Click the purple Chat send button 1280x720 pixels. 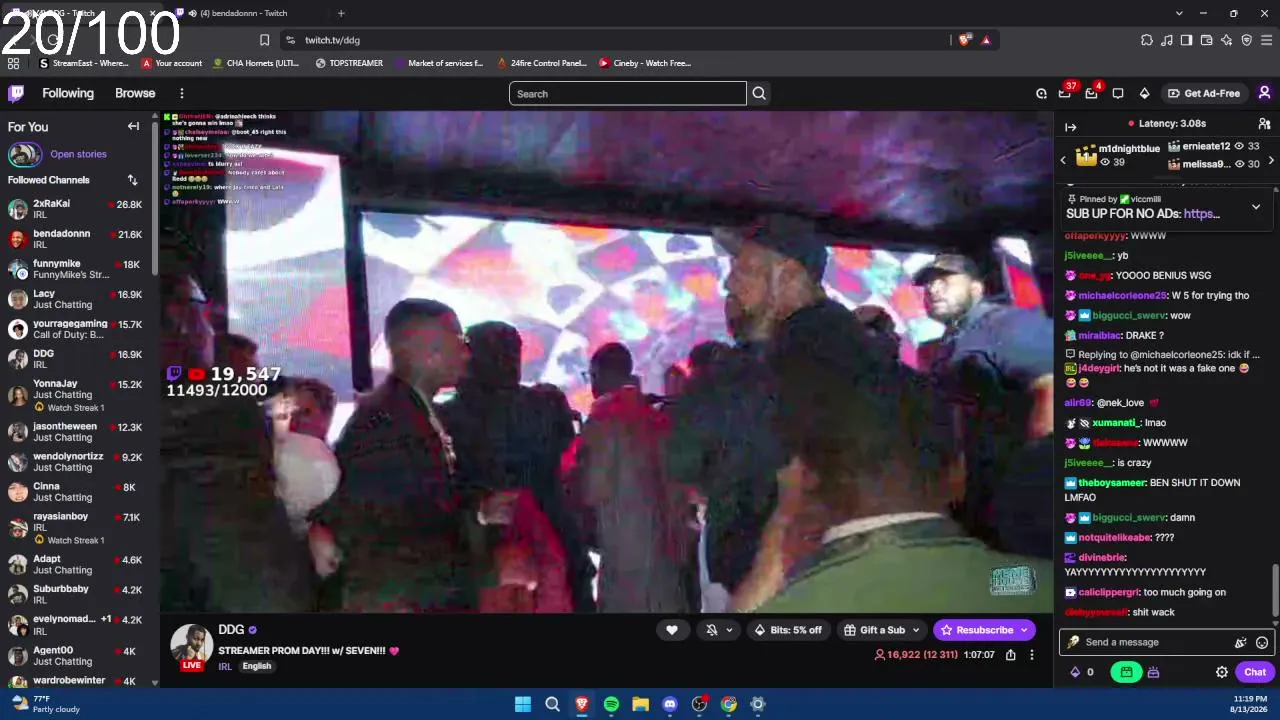coord(1255,672)
